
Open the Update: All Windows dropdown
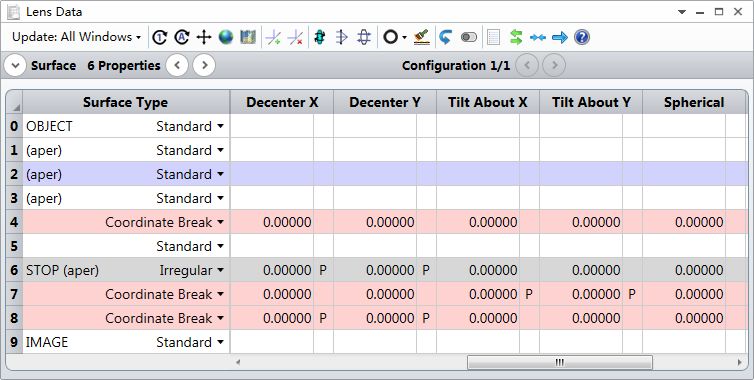tap(76, 37)
